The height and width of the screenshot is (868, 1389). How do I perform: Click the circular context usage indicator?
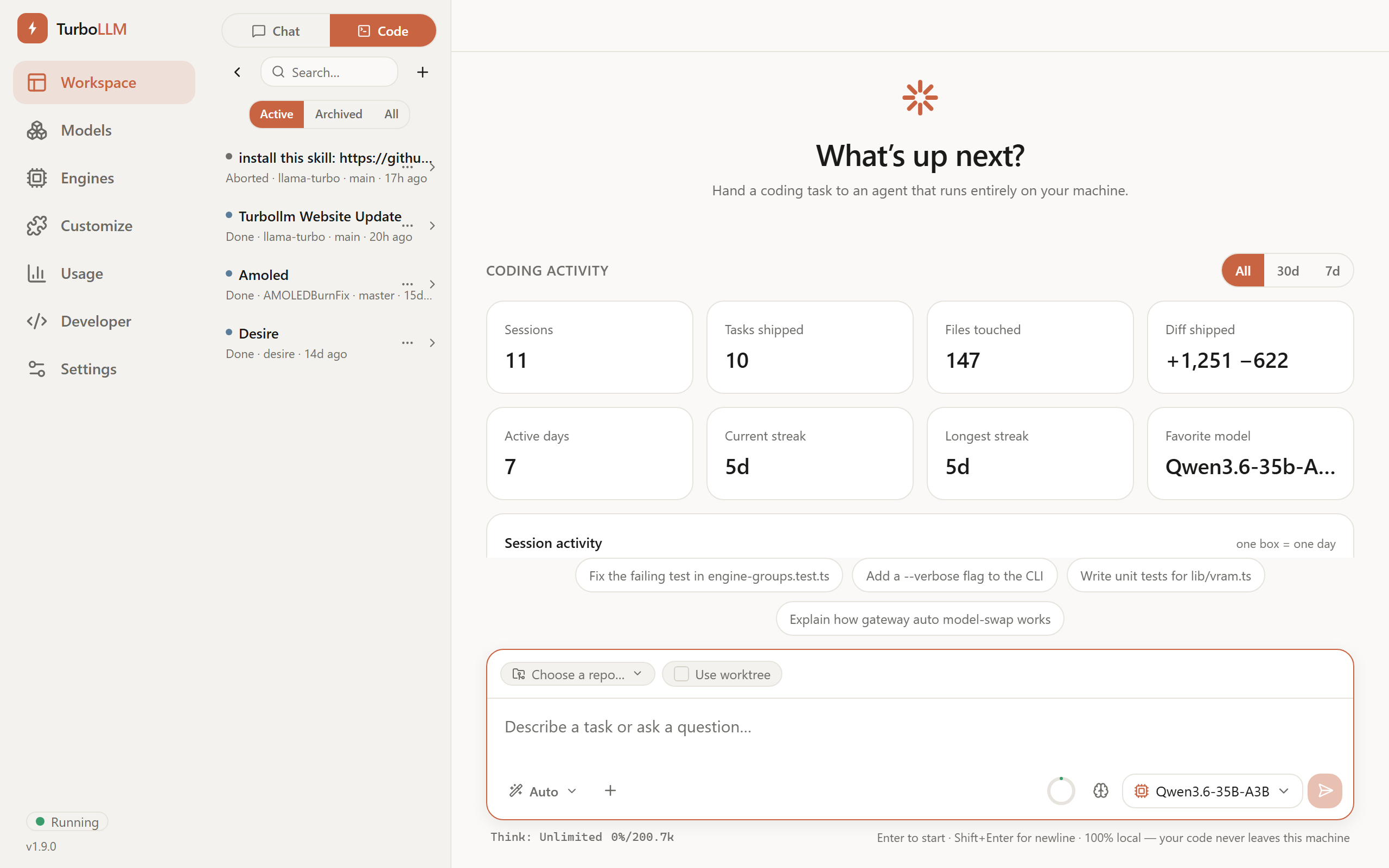point(1061,791)
